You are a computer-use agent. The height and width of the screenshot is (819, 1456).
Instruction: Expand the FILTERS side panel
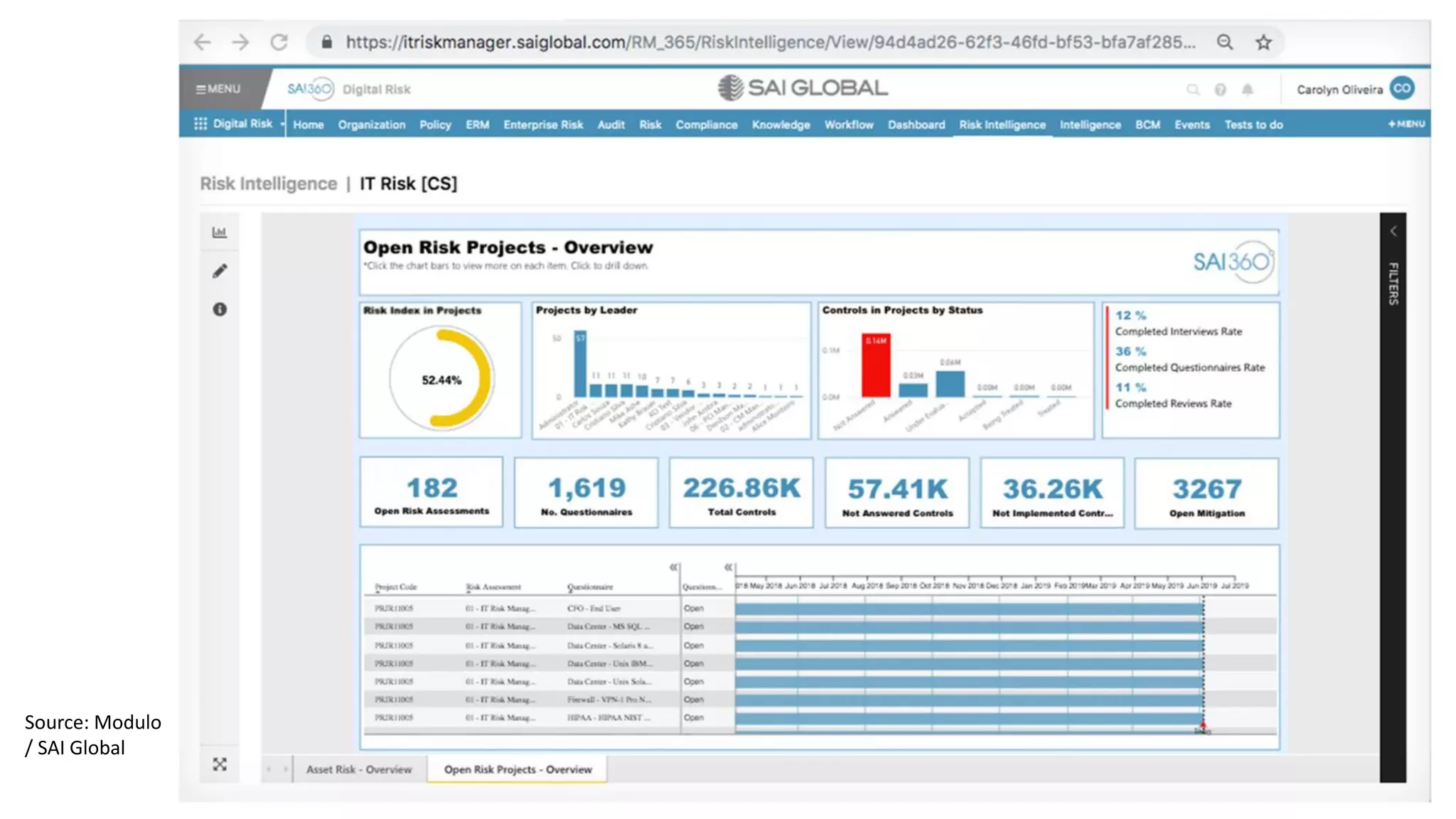[x=1393, y=231]
